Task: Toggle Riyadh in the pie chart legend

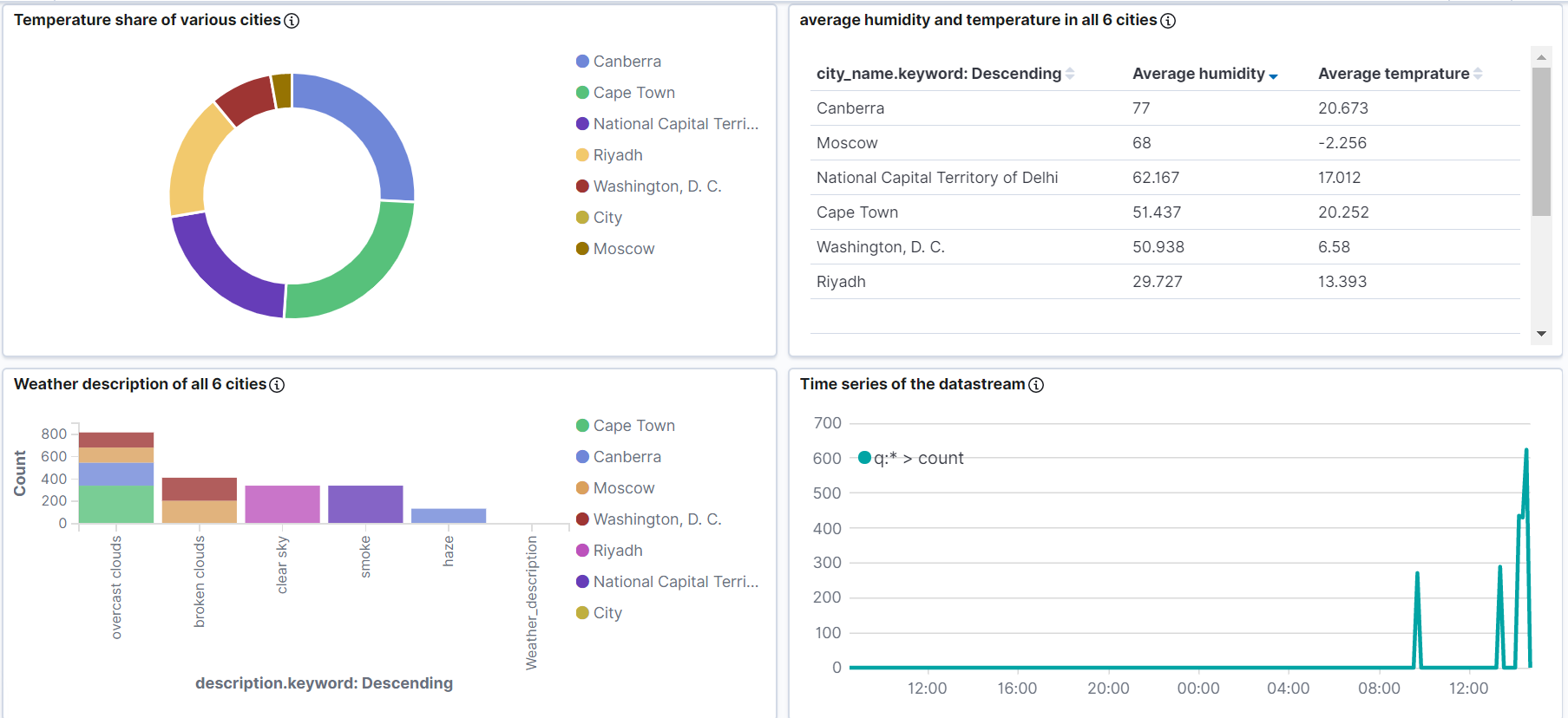Action: pyautogui.click(x=609, y=155)
